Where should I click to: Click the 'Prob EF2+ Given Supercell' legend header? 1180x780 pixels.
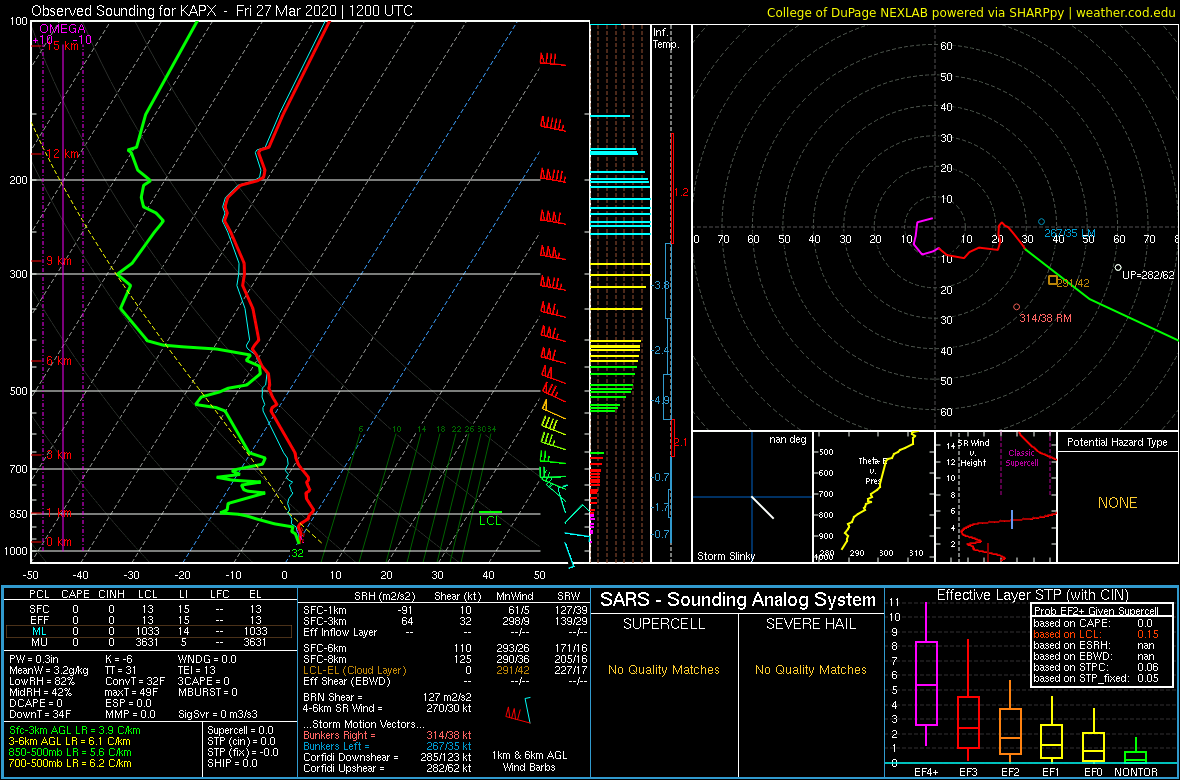pos(1094,609)
